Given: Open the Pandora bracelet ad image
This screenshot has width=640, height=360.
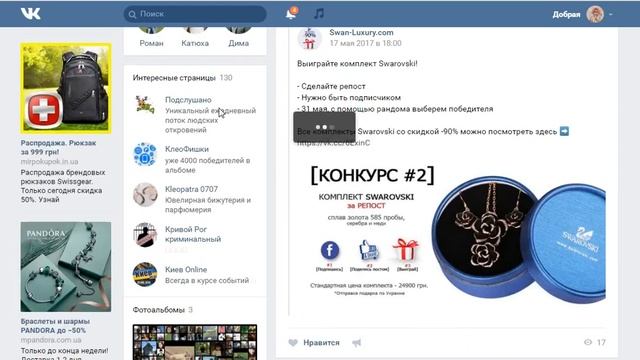Looking at the screenshot, I should point(66,267).
